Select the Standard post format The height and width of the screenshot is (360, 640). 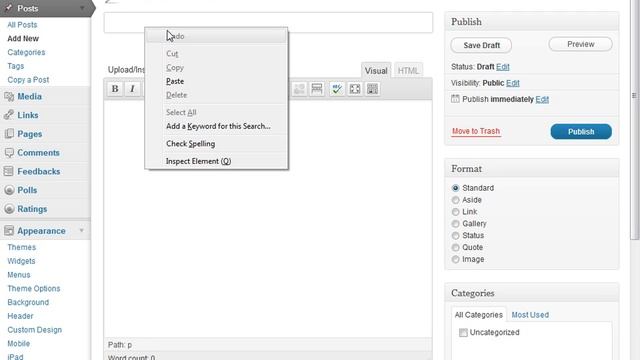tap(456, 188)
